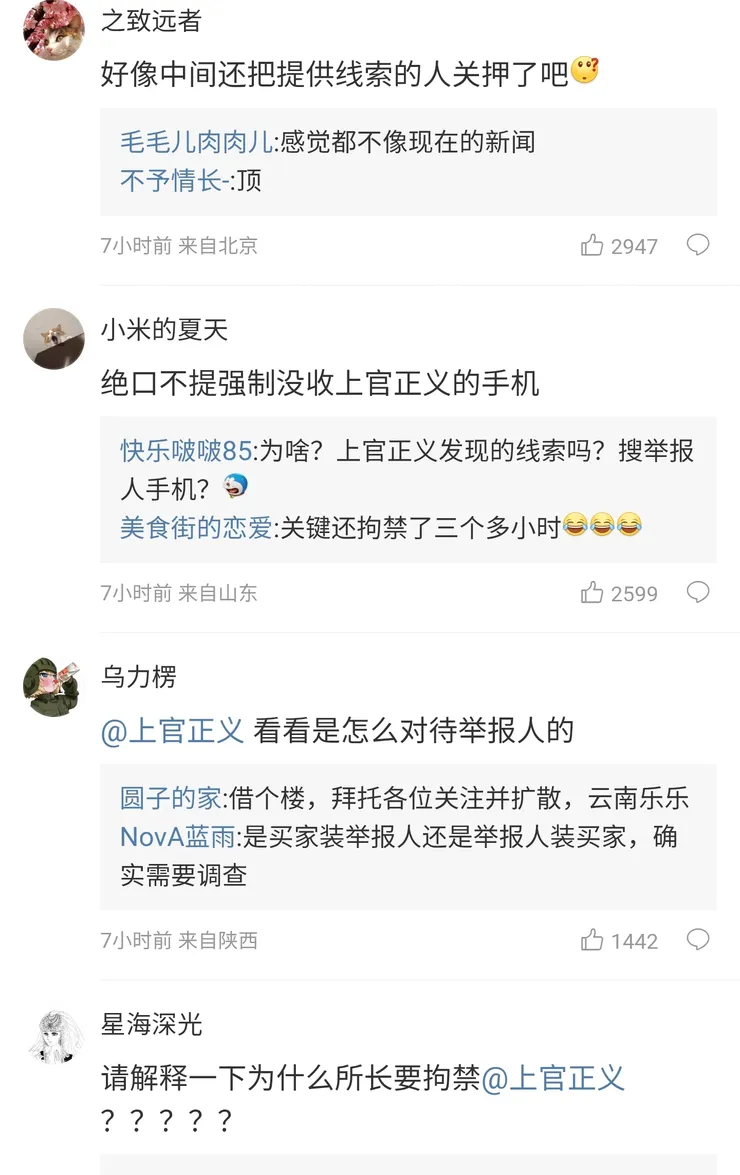Open reply bubble on 乌力楞's comment
740x1175 pixels.
[x=698, y=939]
